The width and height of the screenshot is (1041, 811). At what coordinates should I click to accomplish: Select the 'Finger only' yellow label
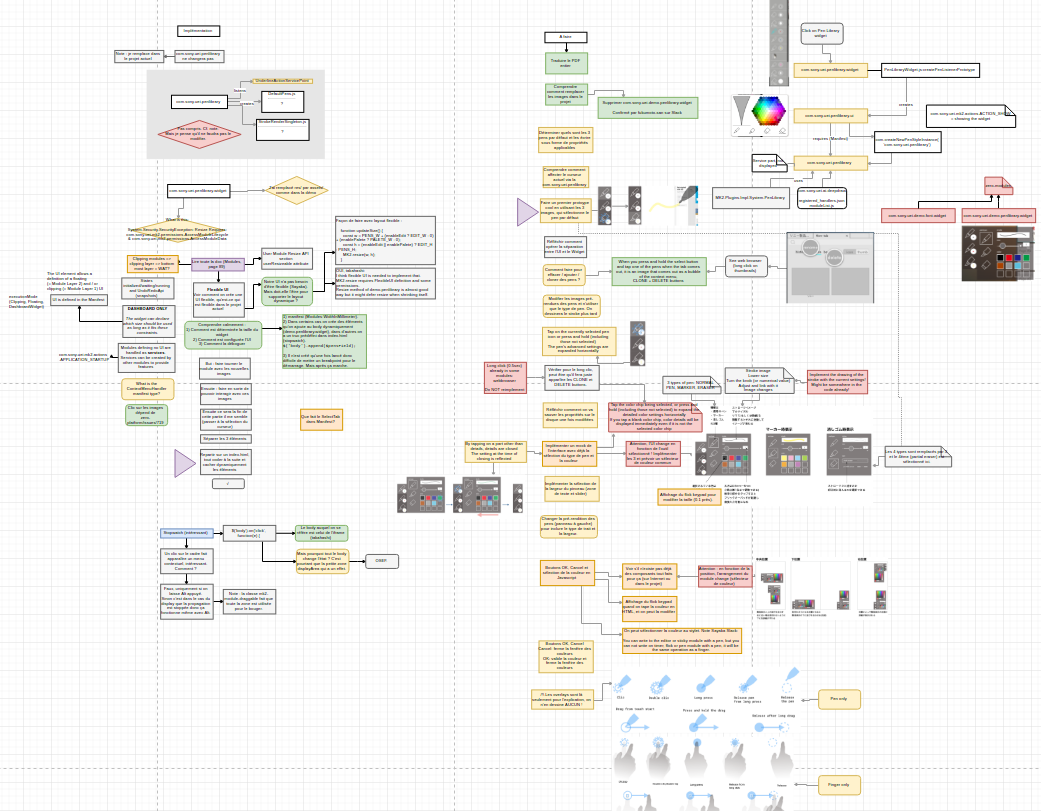coord(838,785)
